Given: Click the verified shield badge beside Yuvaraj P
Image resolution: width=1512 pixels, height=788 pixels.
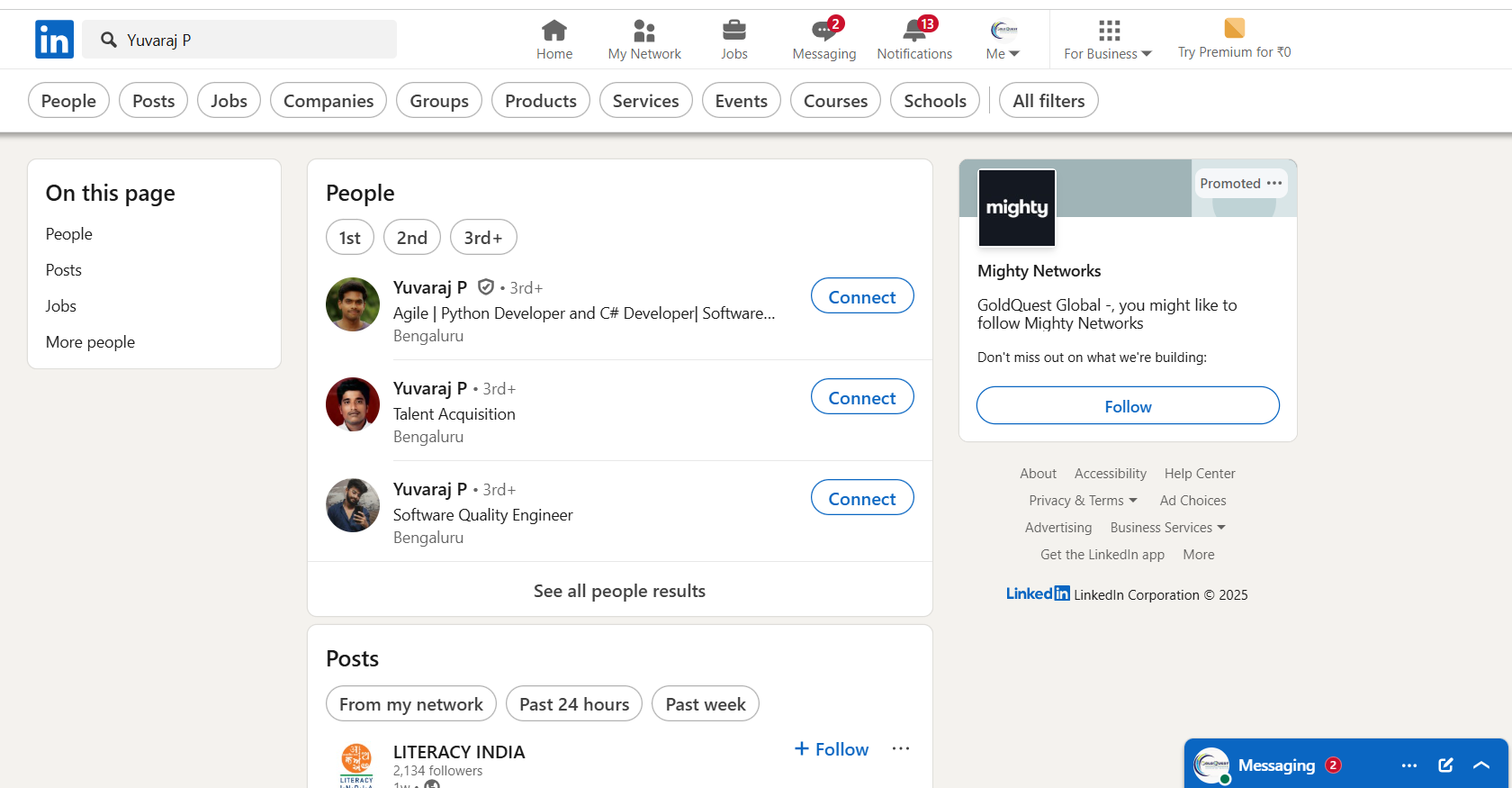Looking at the screenshot, I should click(486, 287).
